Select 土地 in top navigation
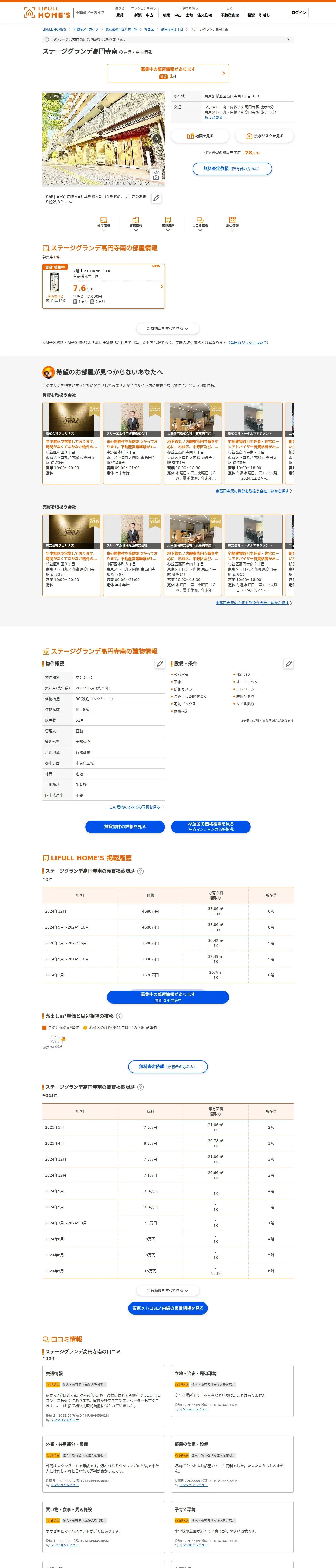Image resolution: width=336 pixels, height=1568 pixels. 190,15
